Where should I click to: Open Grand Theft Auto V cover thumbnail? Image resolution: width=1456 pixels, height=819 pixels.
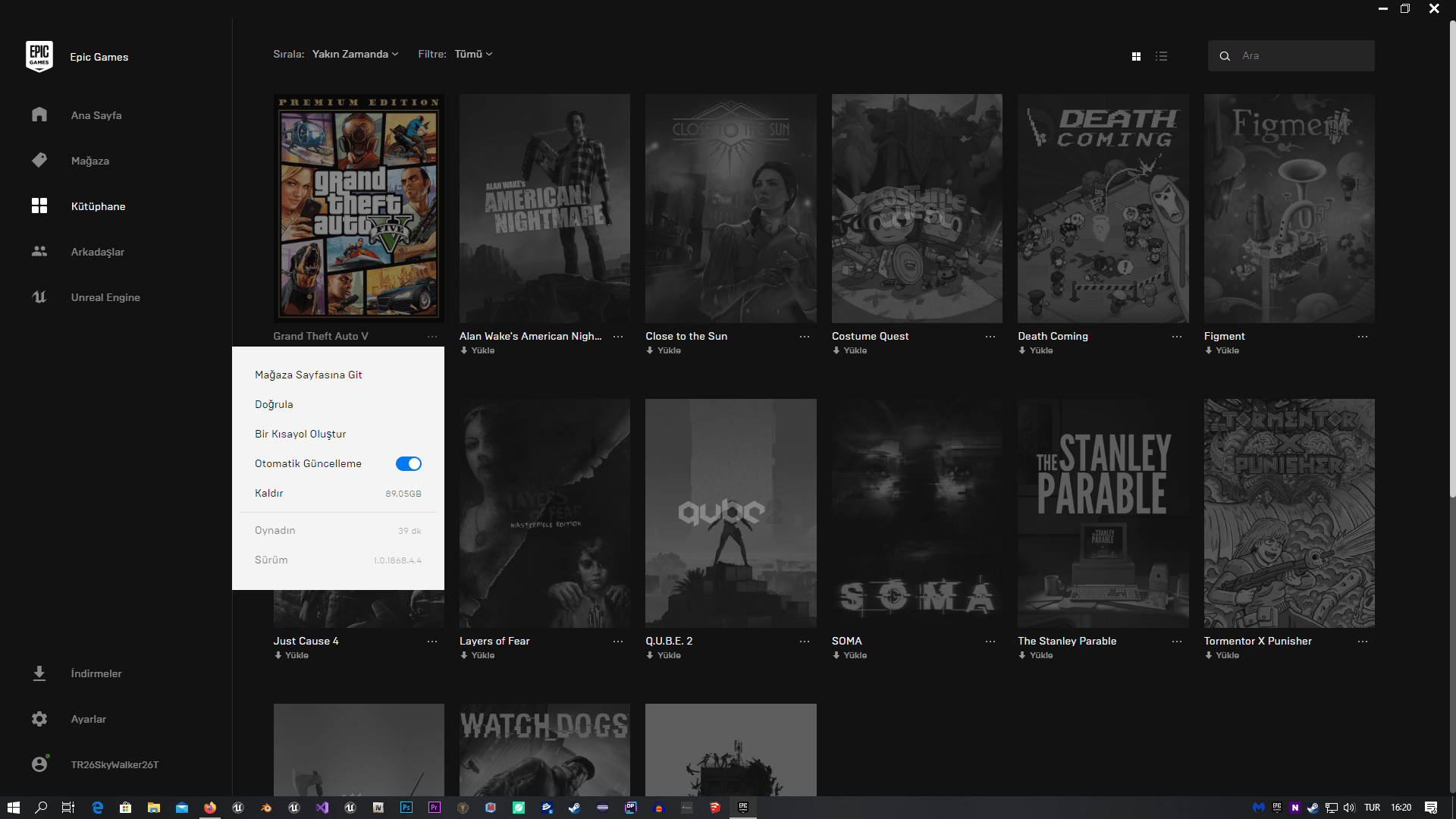pyautogui.click(x=359, y=209)
